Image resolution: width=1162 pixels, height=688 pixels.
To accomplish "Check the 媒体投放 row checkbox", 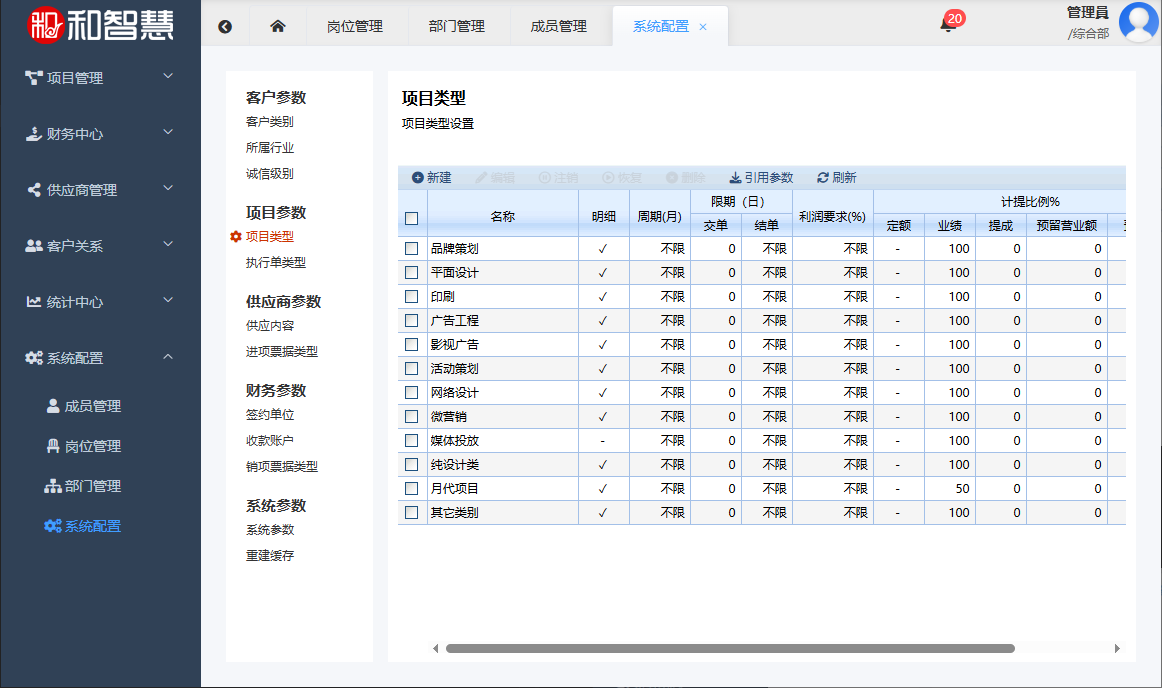I will (411, 440).
